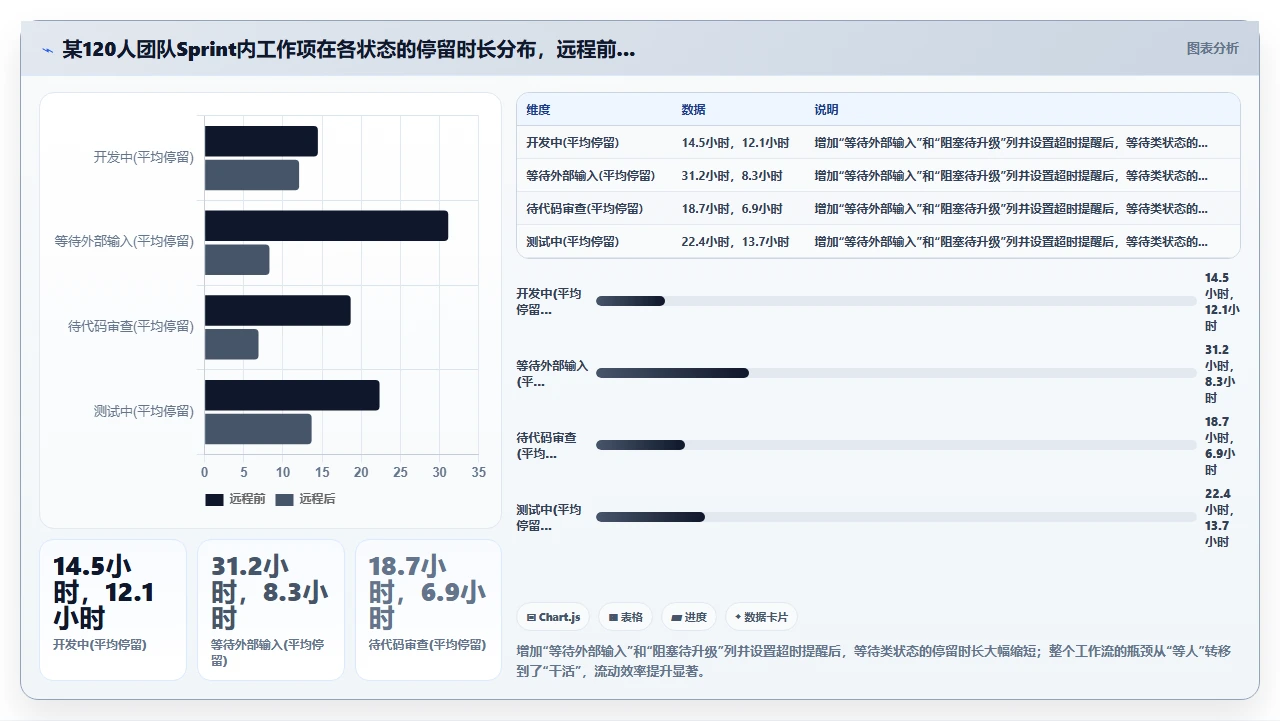Open the 31.2小时，8.3小时 data card
1280x721 pixels.
click(x=271, y=610)
